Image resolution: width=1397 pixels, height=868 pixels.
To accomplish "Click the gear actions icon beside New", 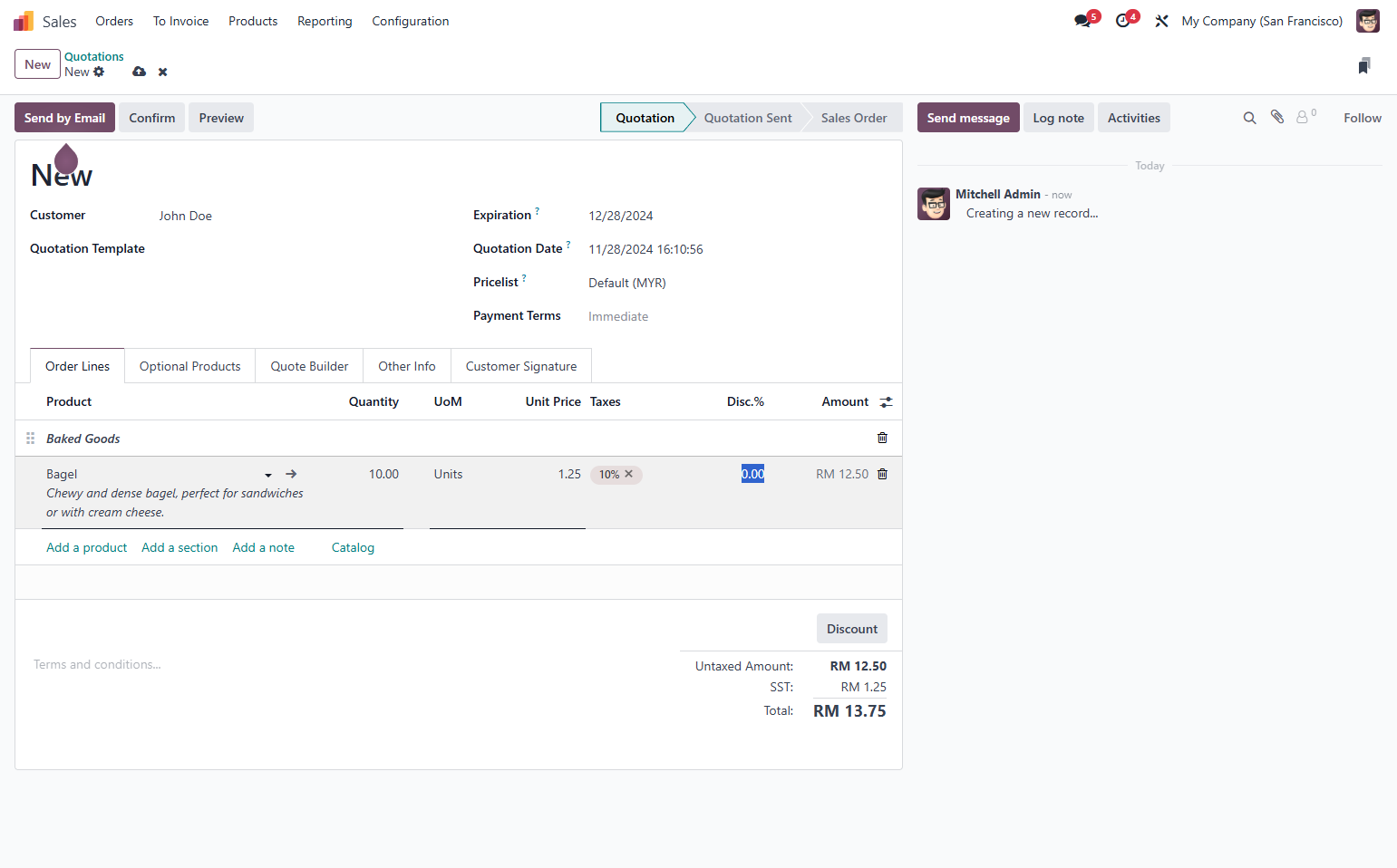I will click(99, 72).
